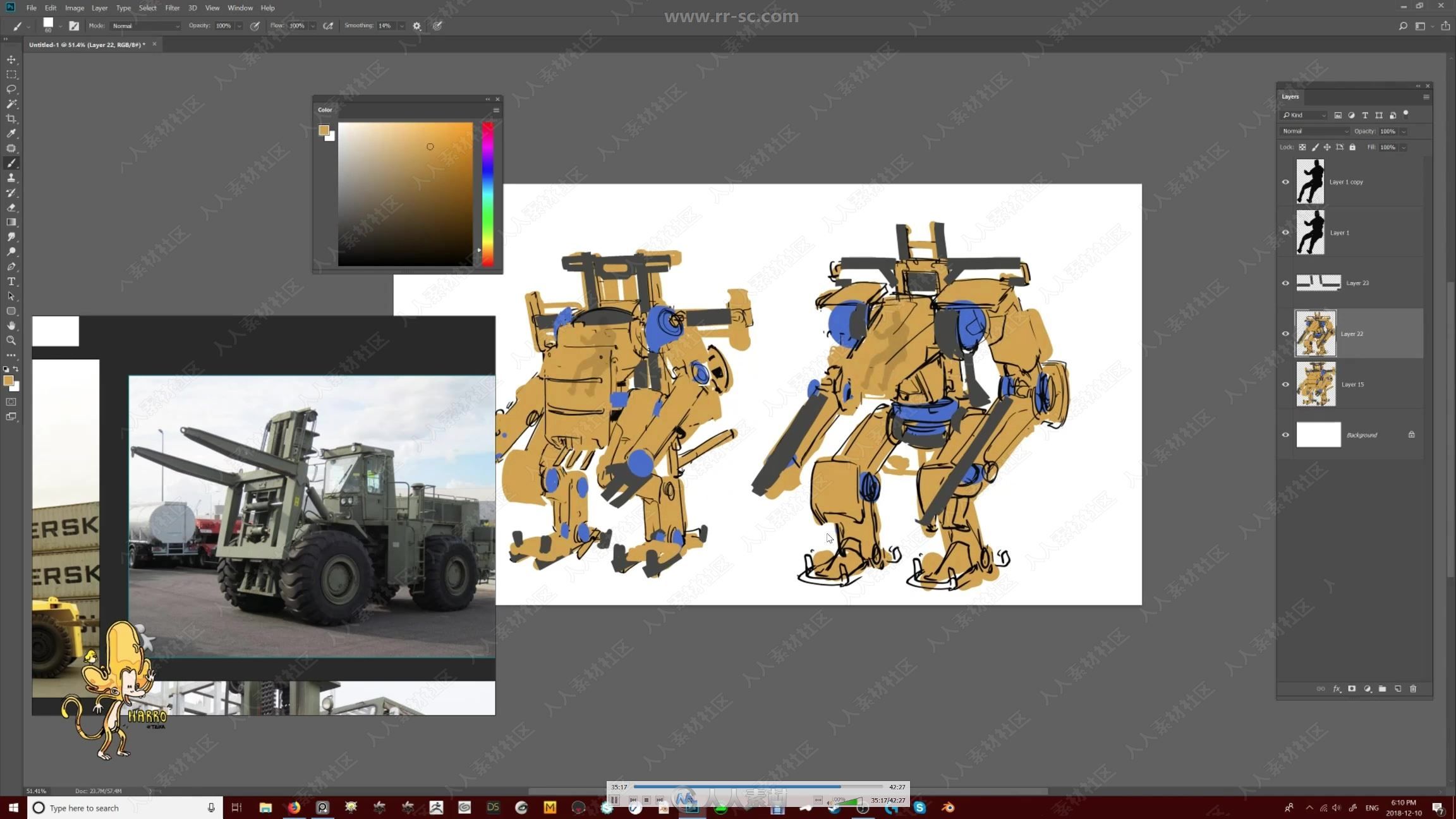Open layer fx styles icon
Viewport: 1456px width, 819px height.
1337,689
